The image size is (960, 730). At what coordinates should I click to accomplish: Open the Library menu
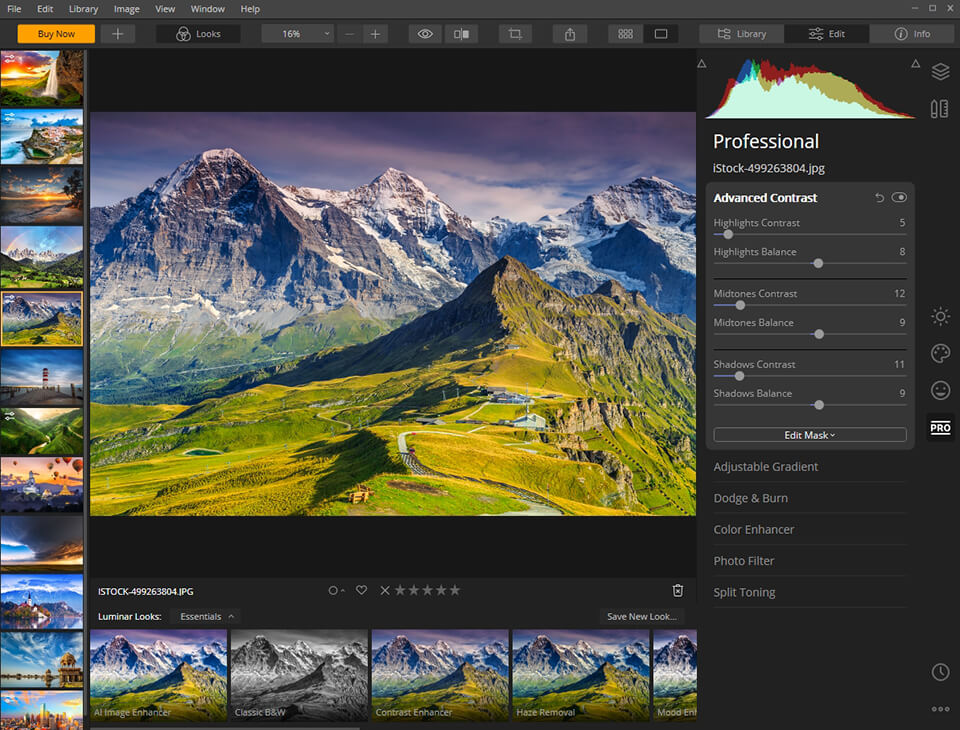coord(83,9)
